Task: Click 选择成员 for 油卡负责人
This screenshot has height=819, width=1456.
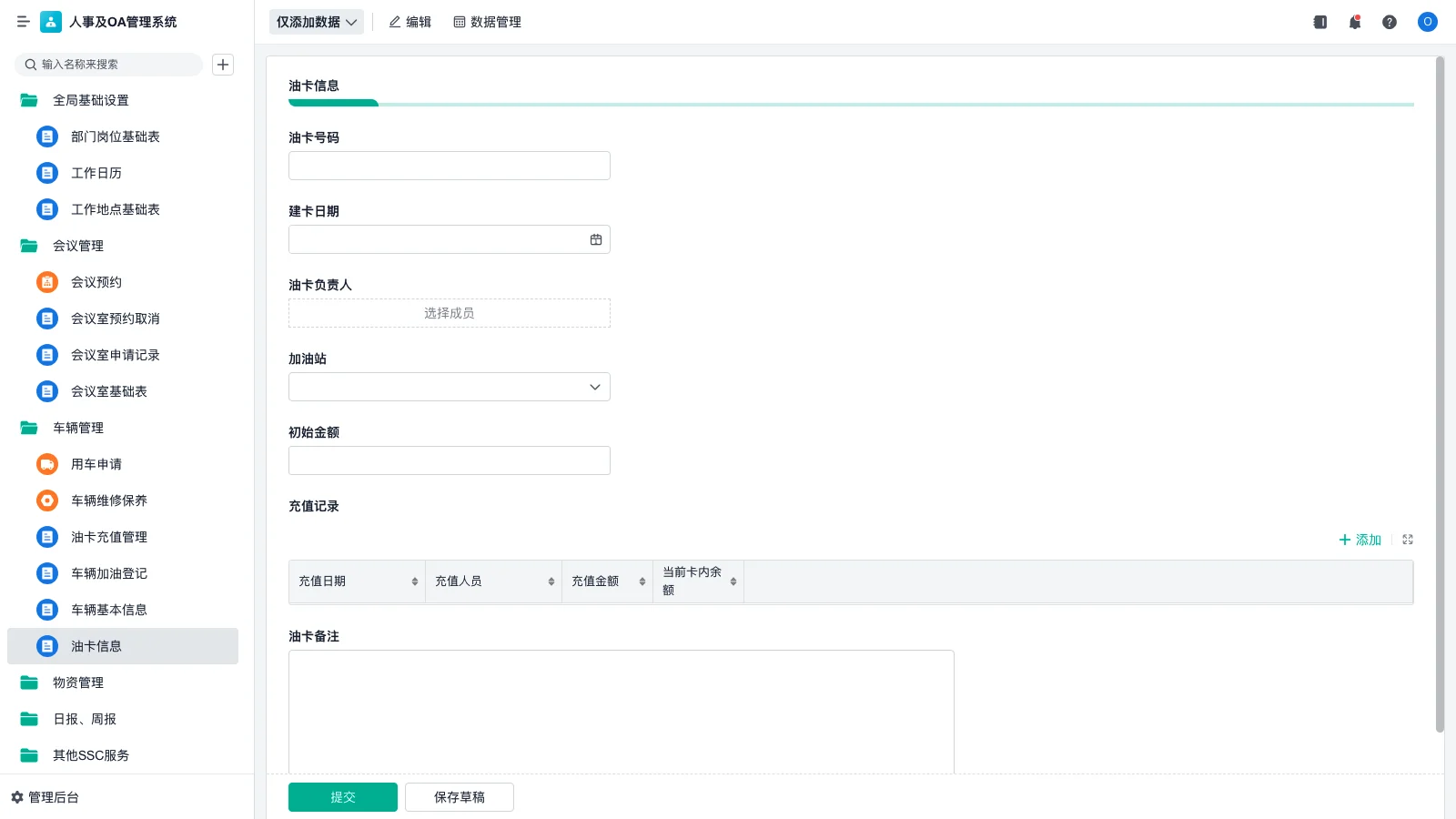Action: [450, 313]
